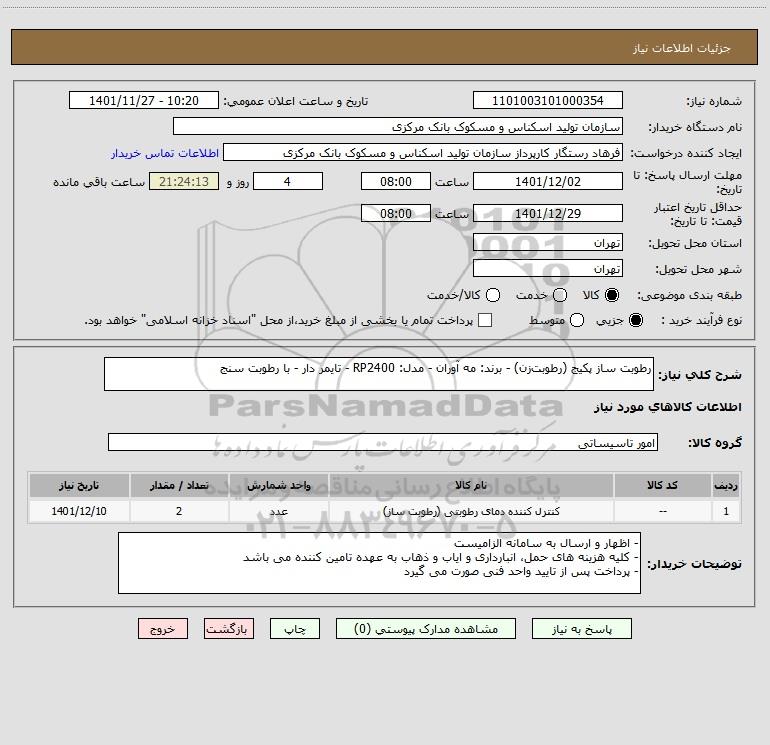This screenshot has width=770, height=745.
Task: Click the بازگشت back button
Action: (x=229, y=629)
